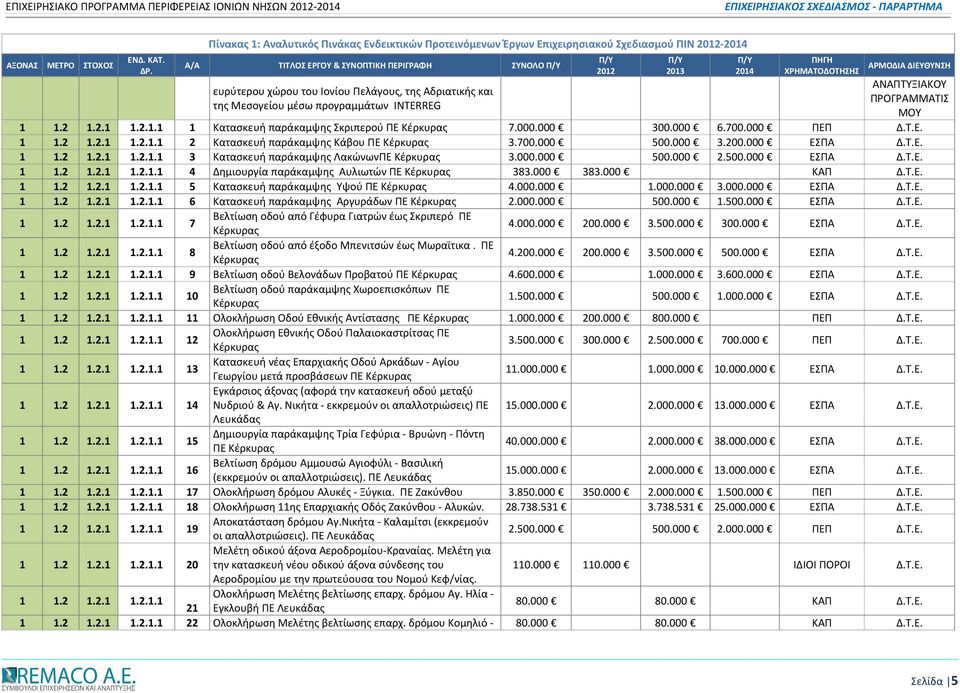Image resolution: width=960 pixels, height=693 pixels.
Task: Click 'Βελτίωση δρόμου Αμμουσώ Αγιοφύλι - Βασιλική'
Action: pos(328,470)
